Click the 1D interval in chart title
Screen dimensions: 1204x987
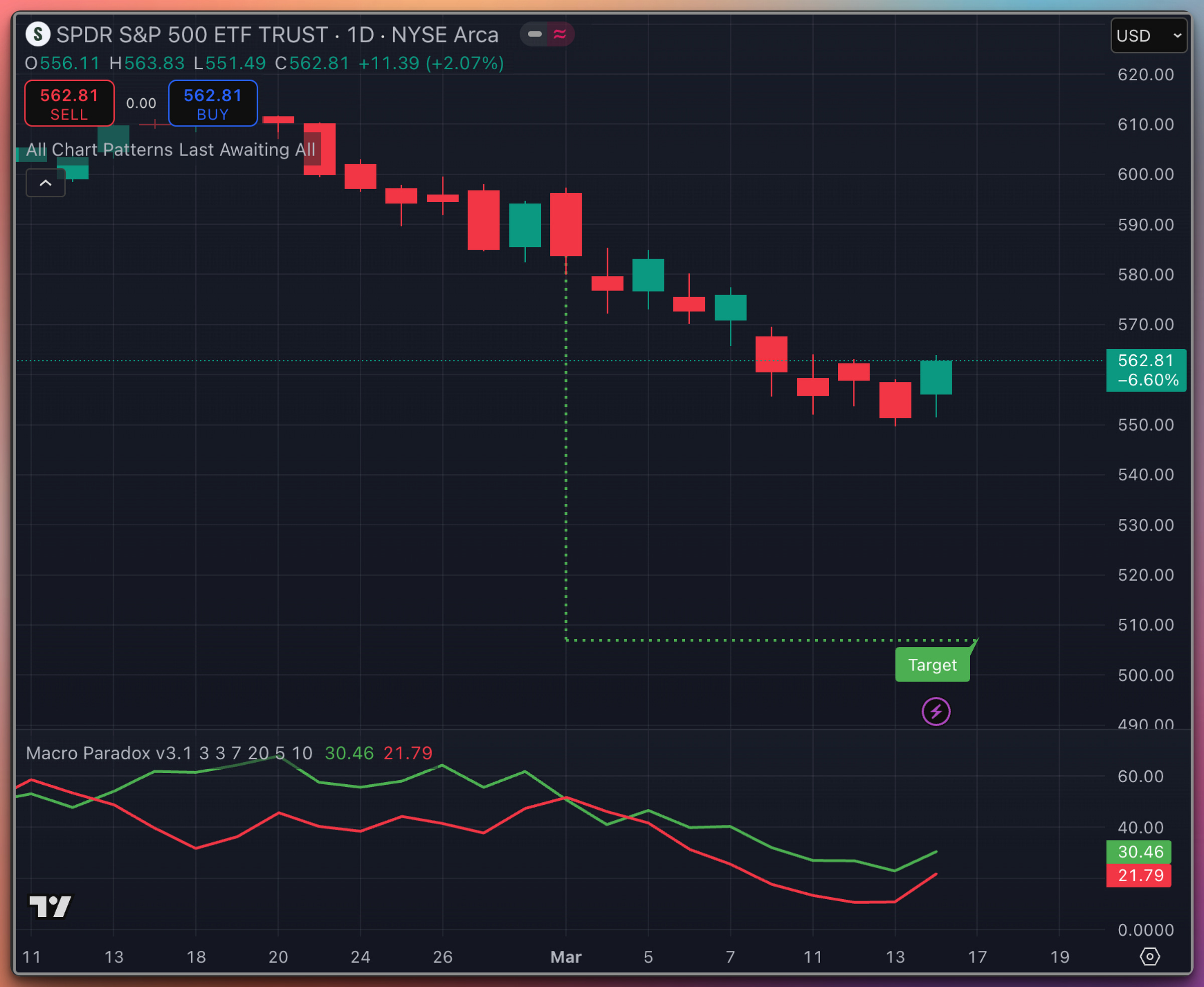coord(360,35)
